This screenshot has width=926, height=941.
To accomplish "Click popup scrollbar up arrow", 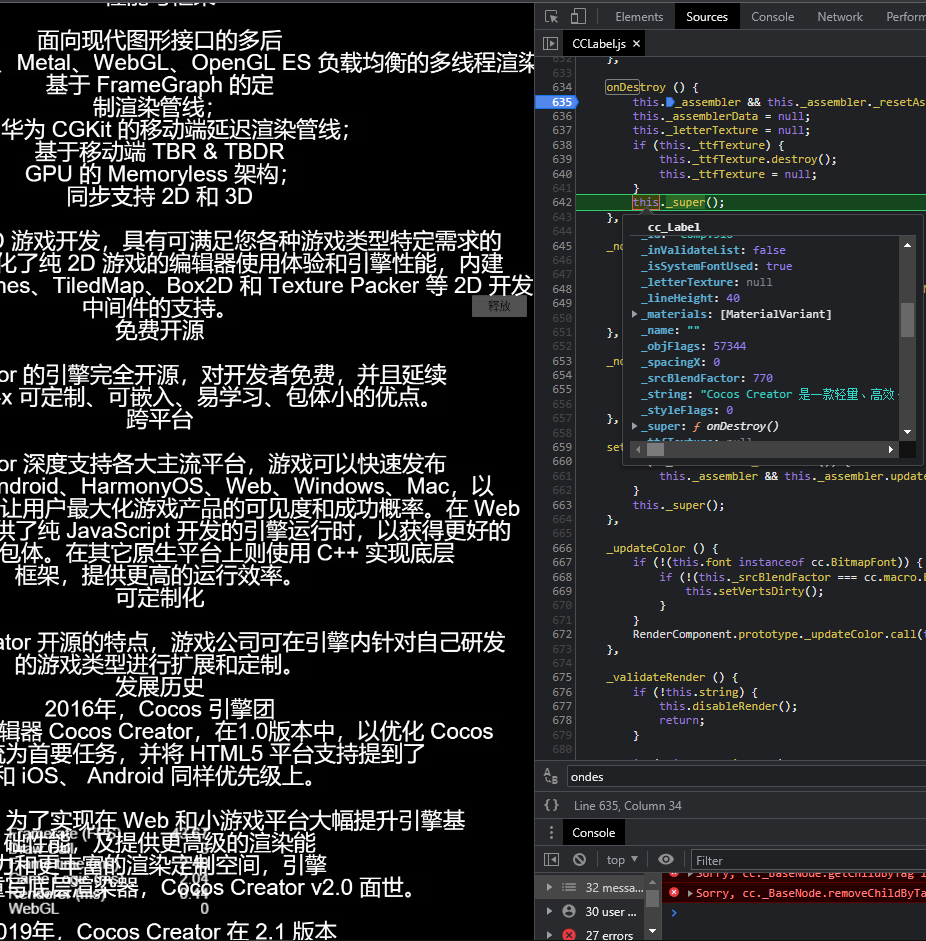I will [907, 245].
